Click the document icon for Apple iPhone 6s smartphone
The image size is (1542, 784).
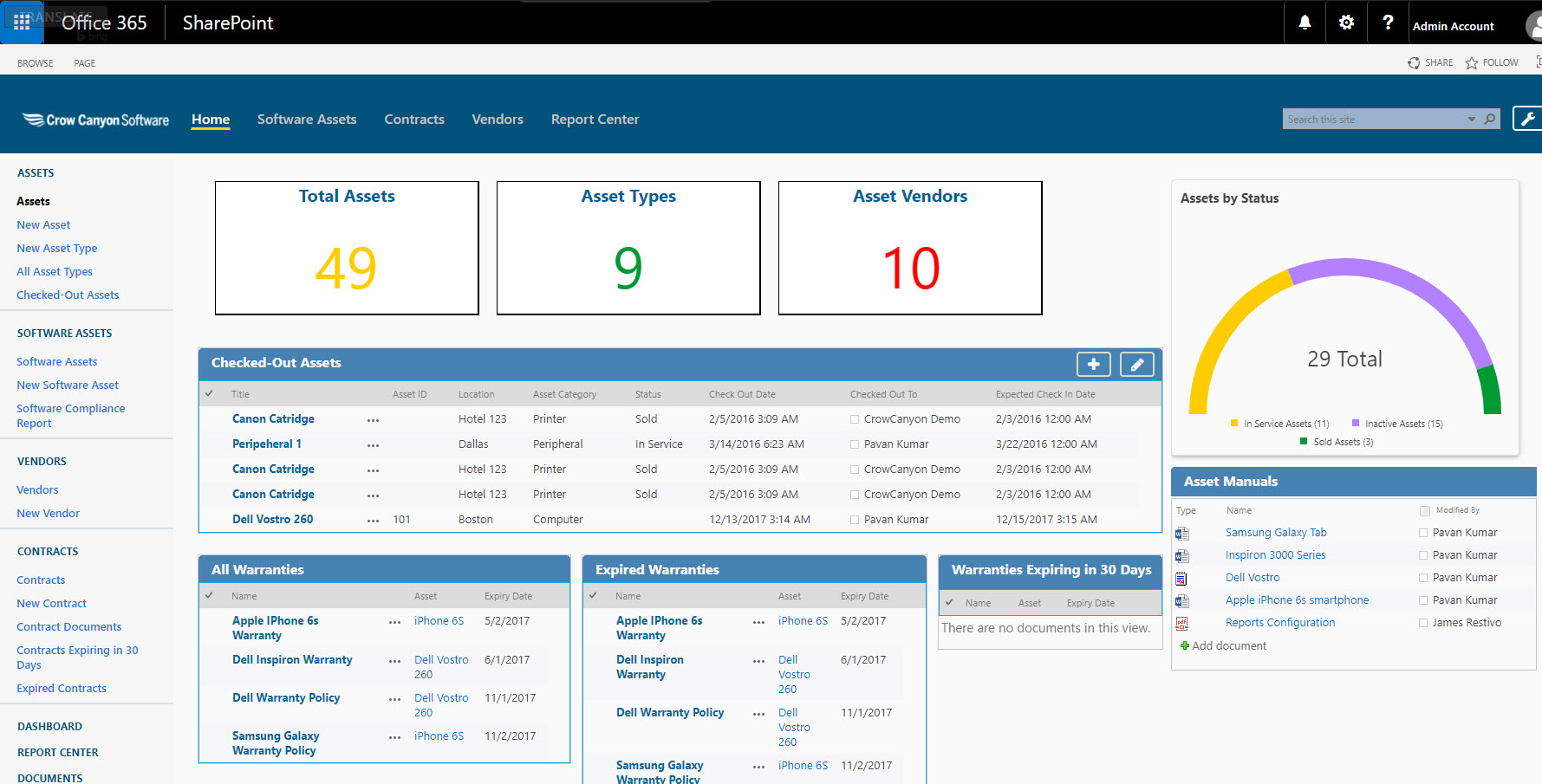tap(1181, 601)
